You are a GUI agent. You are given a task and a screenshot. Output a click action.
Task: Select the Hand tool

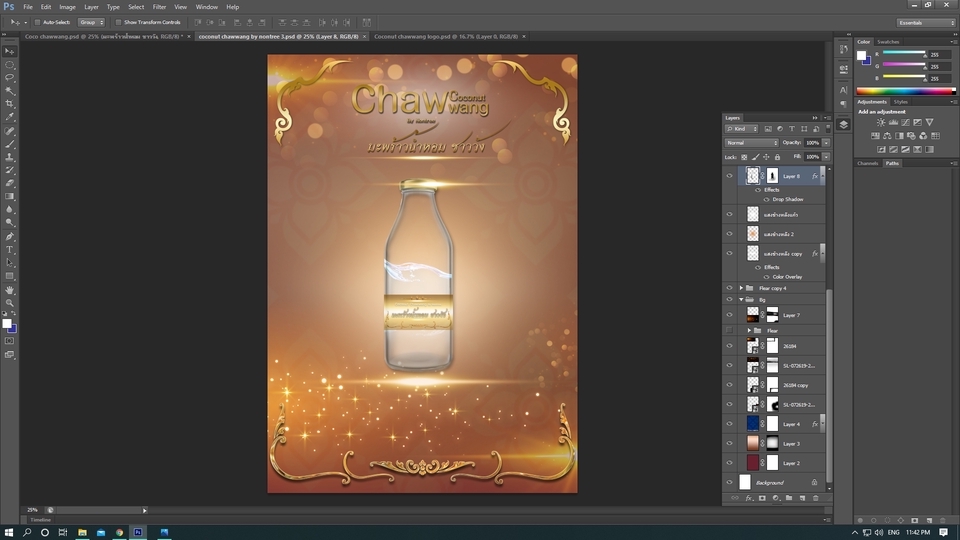coord(9,290)
